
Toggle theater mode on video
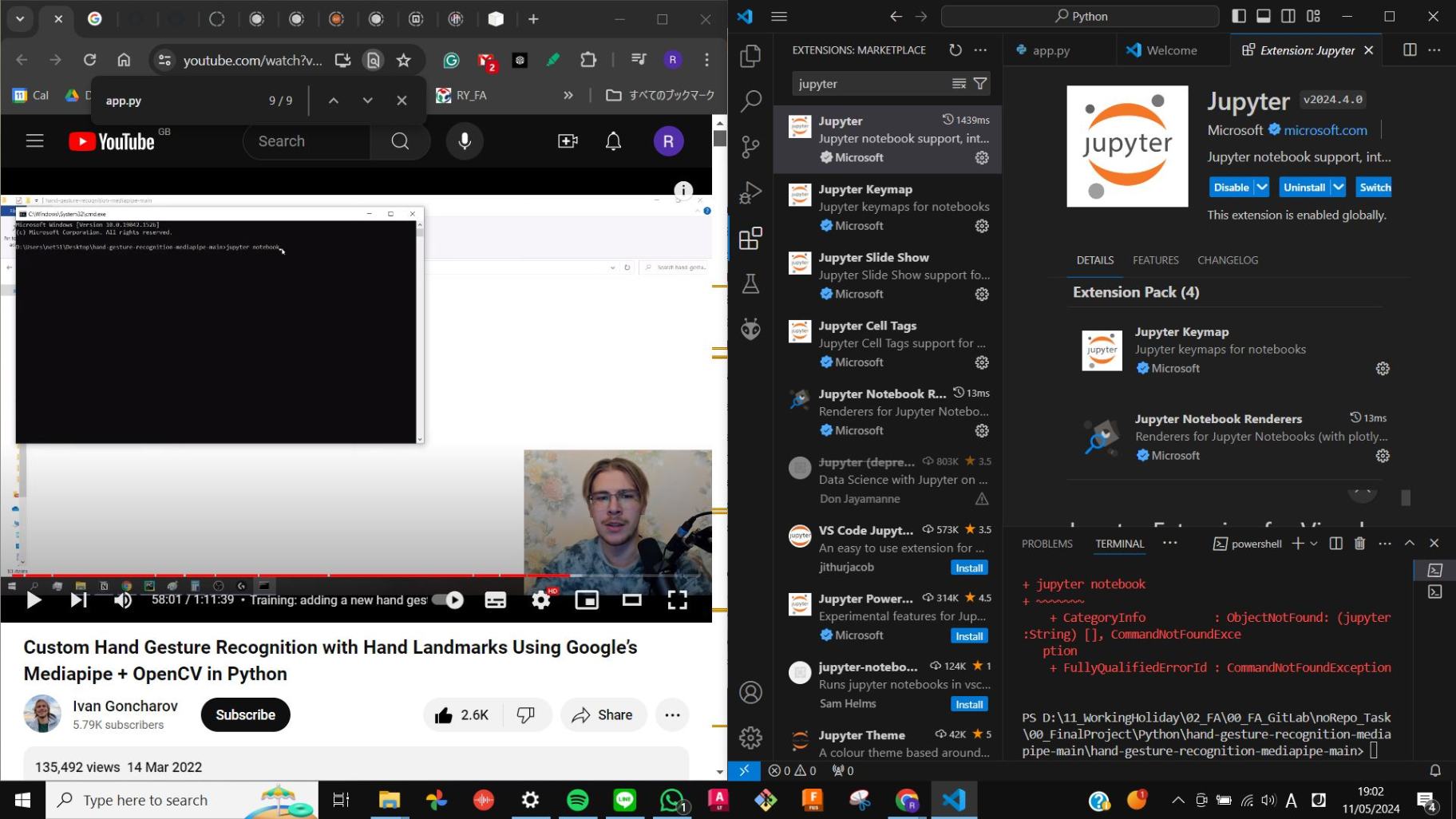632,599
